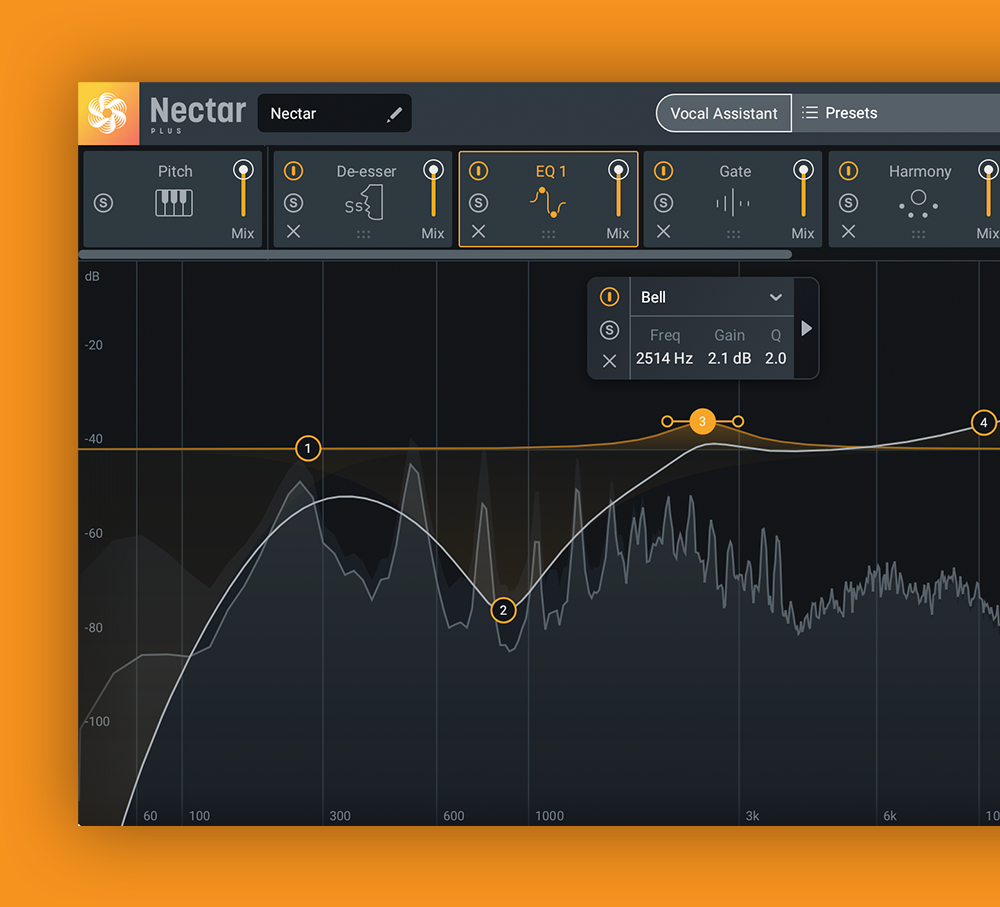
Task: Click node 3 left Q handle
Action: [667, 421]
